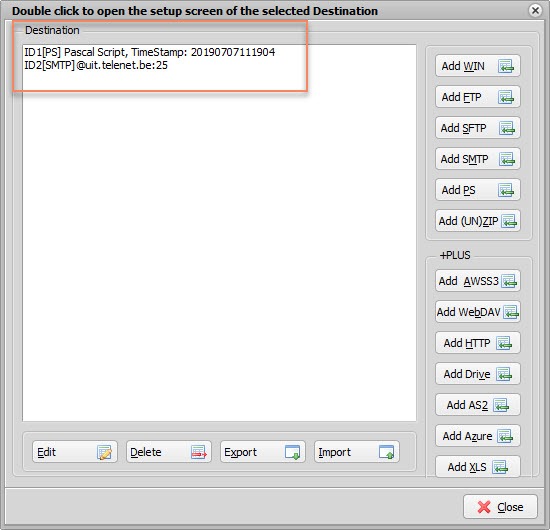Add a Pascal Script destination via Add PS
The height and width of the screenshot is (530, 550).
(478, 190)
